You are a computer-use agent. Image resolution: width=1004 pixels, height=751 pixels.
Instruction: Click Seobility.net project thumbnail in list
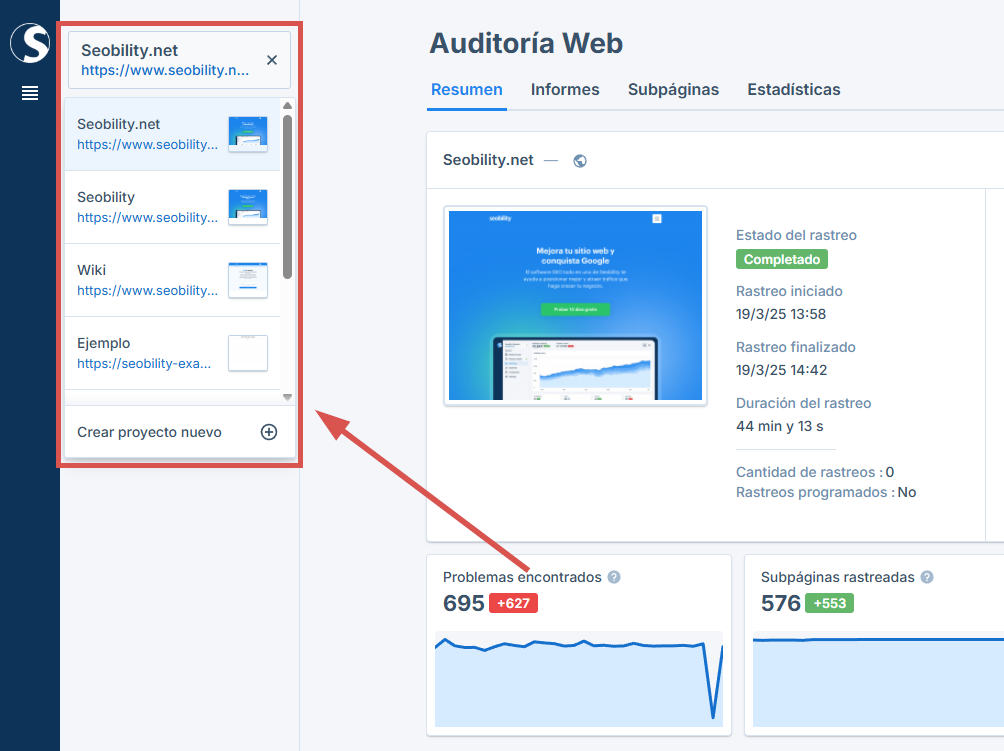tap(248, 134)
